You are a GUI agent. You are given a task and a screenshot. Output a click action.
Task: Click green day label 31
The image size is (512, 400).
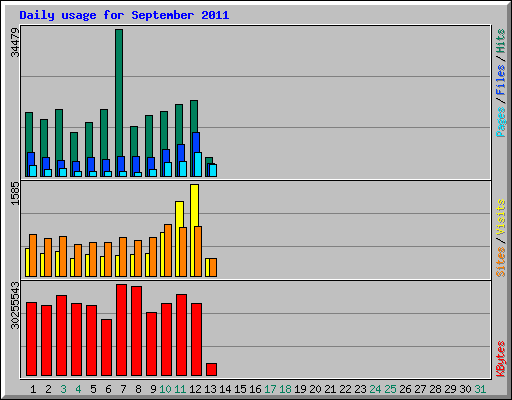pyautogui.click(x=480, y=389)
